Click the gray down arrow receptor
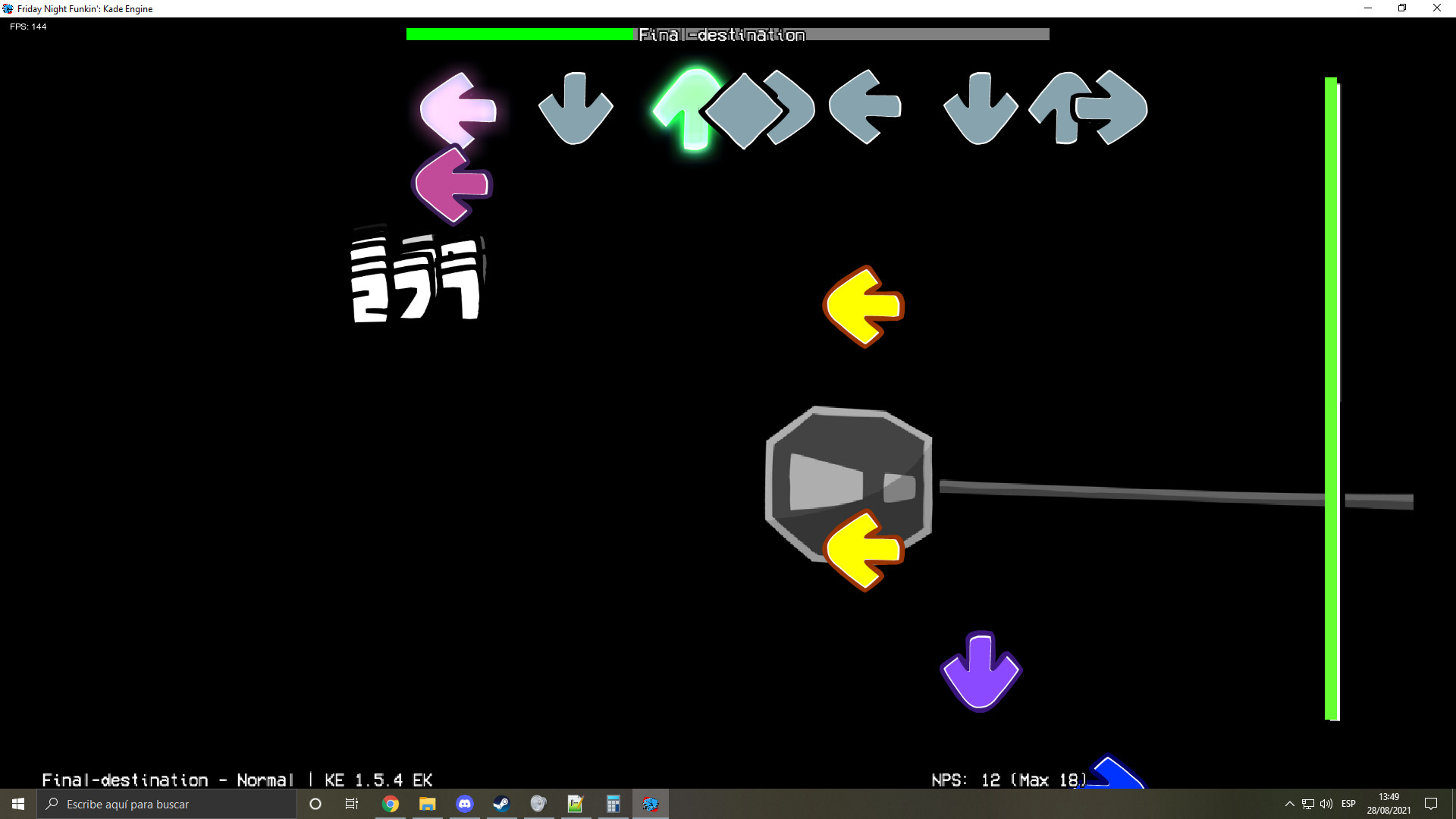The image size is (1456, 819). 575,108
